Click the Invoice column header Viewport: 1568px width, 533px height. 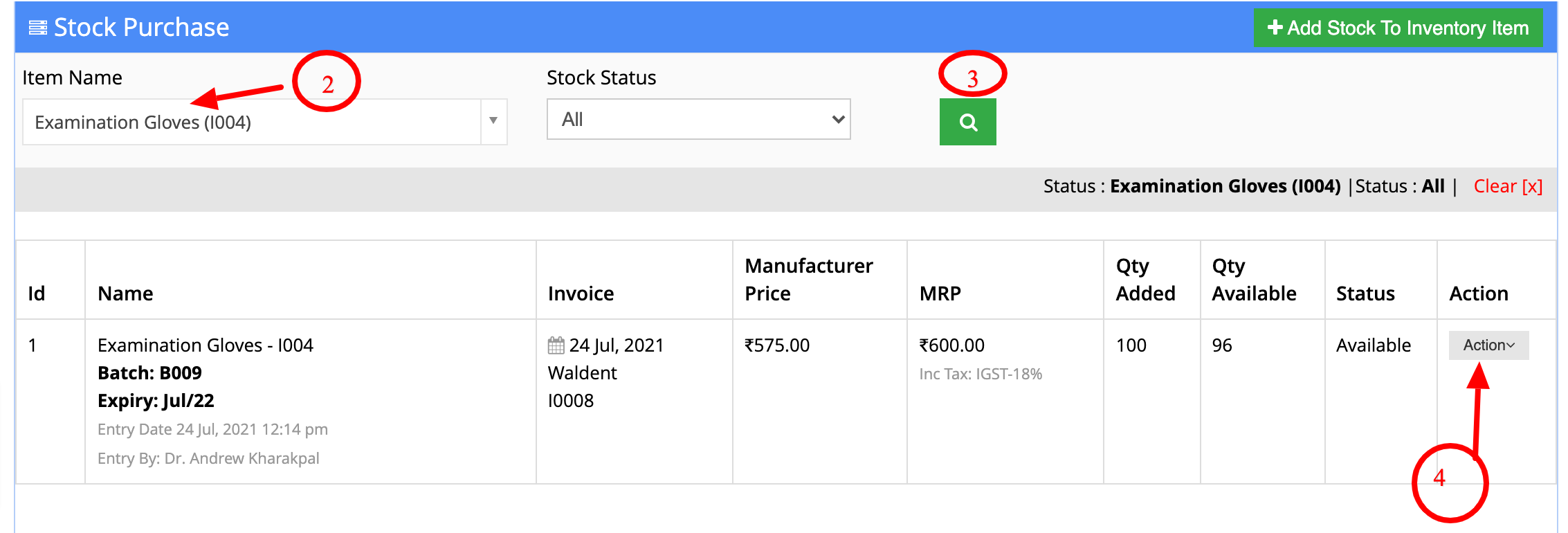581,293
